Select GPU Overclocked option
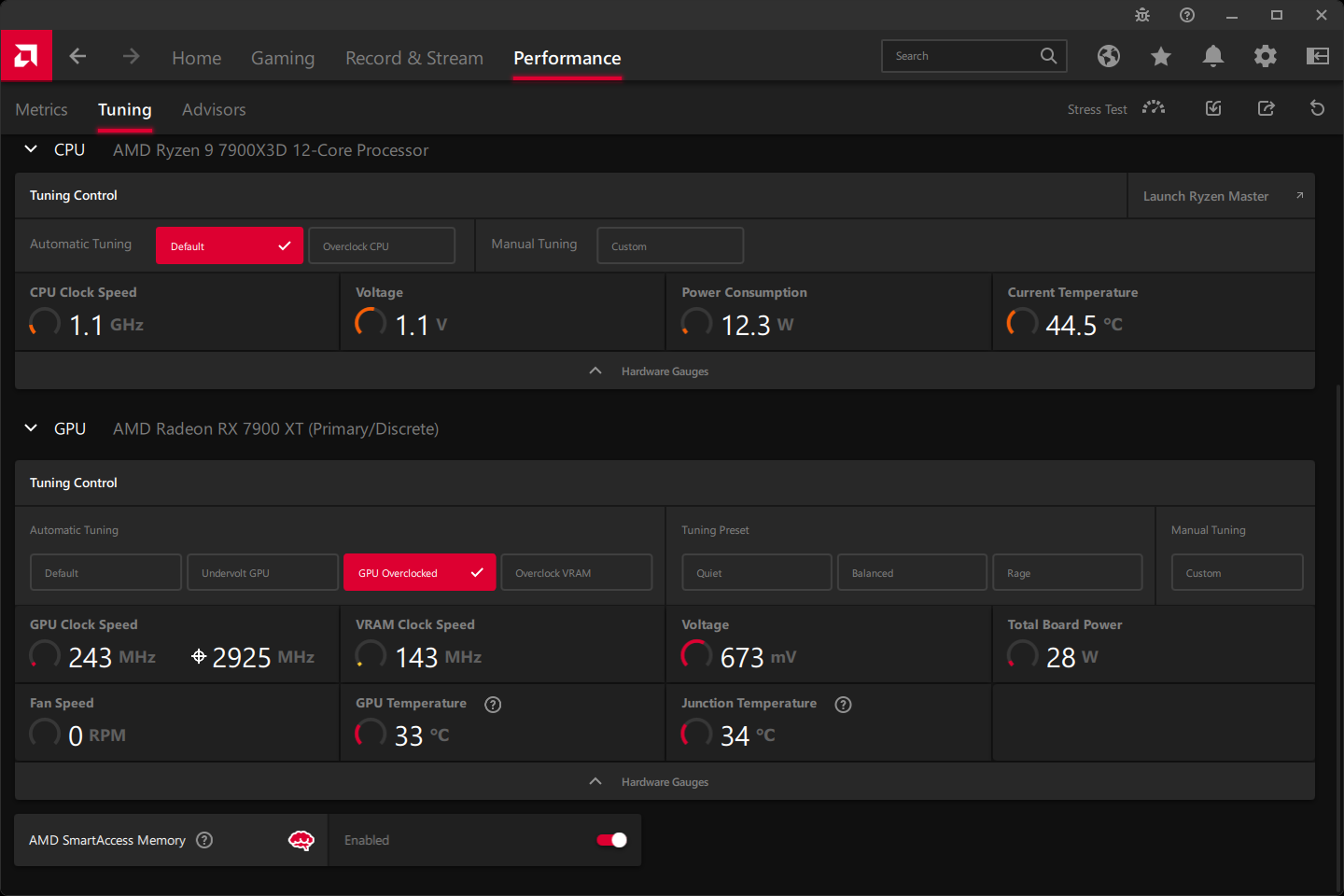The width and height of the screenshot is (1344, 896). (x=420, y=572)
